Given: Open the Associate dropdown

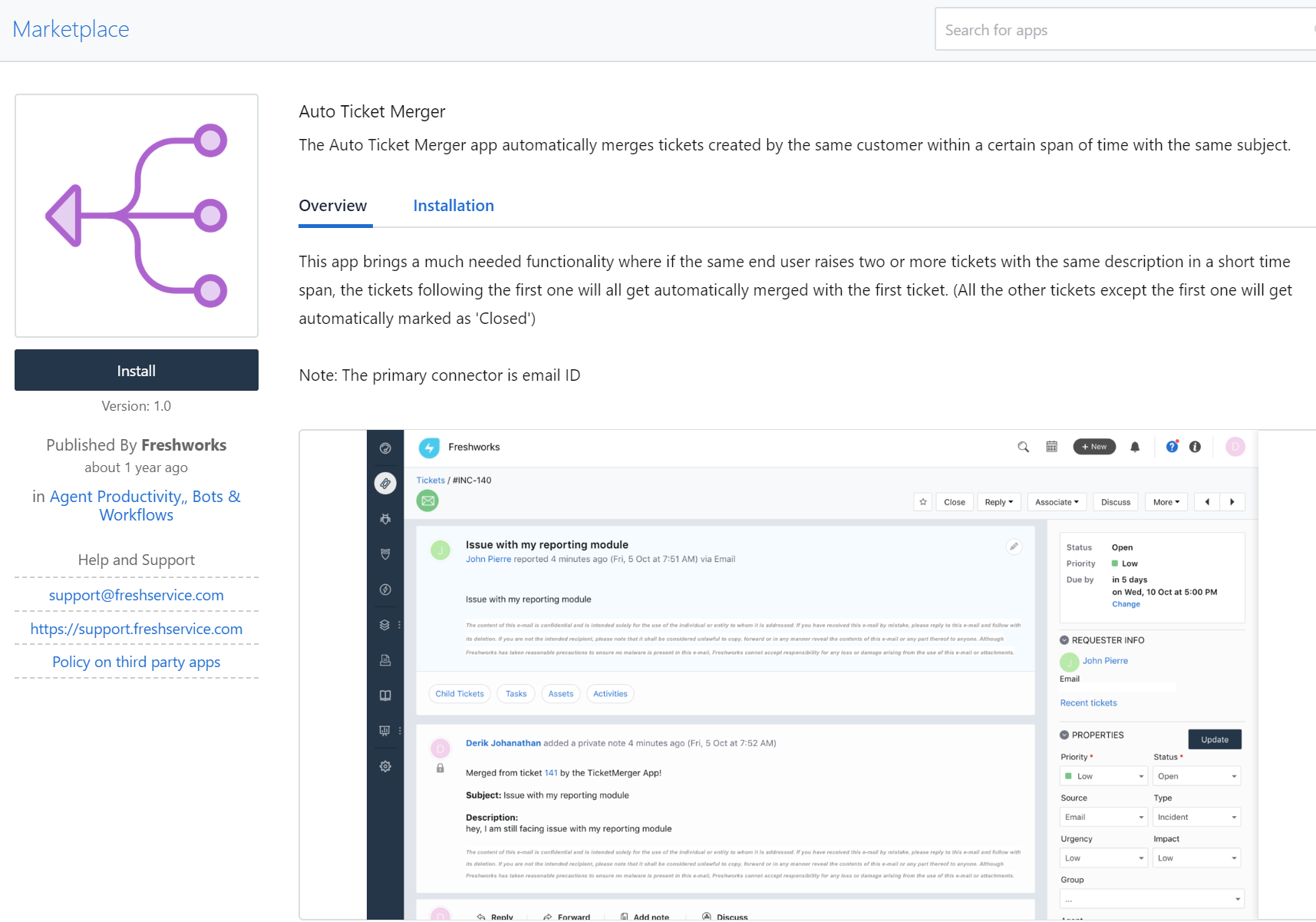Looking at the screenshot, I should 1057,502.
